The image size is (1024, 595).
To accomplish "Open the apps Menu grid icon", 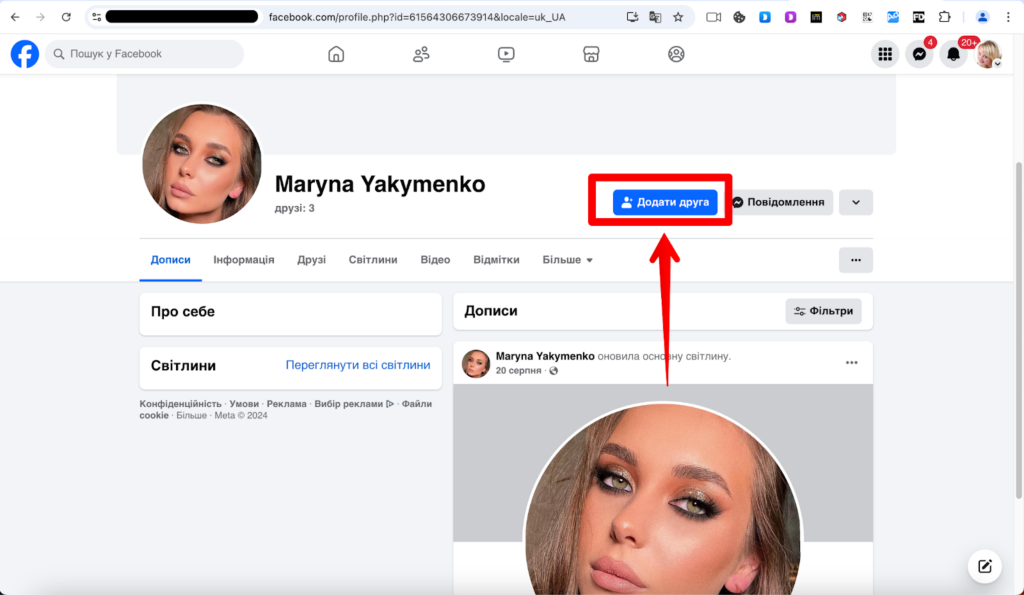I will pyautogui.click(x=884, y=54).
